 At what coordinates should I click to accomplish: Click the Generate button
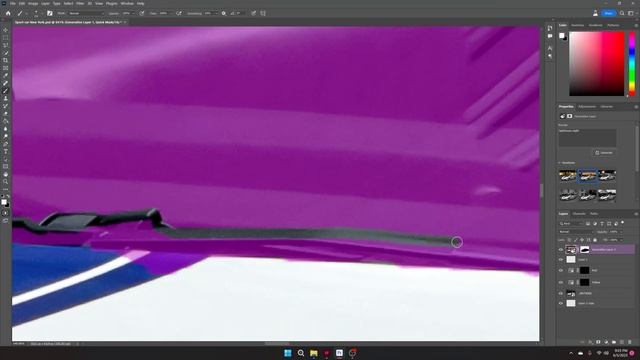(x=604, y=153)
